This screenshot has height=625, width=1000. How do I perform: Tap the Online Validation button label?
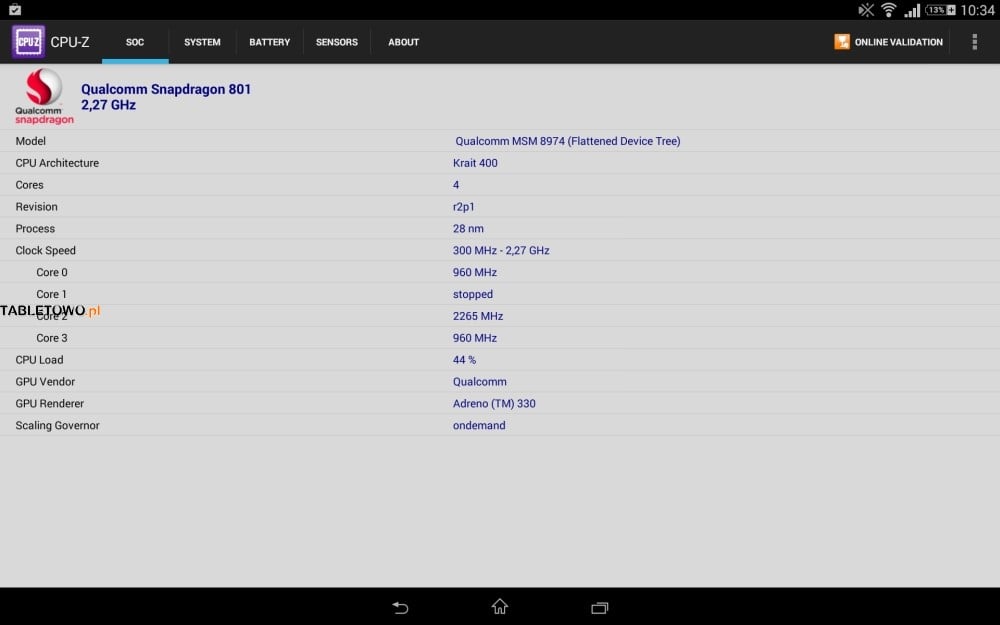coord(898,42)
